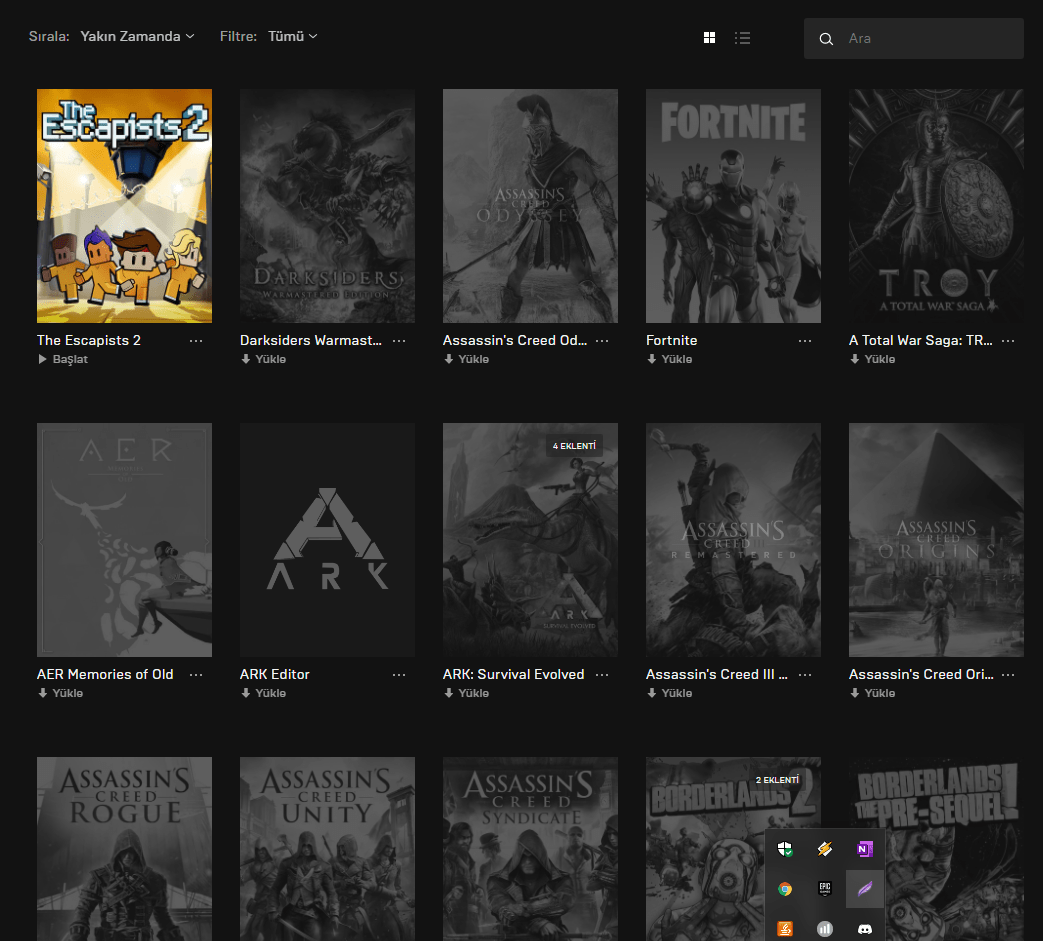Open Fortnite cover art
1043x941 pixels.
(x=733, y=206)
